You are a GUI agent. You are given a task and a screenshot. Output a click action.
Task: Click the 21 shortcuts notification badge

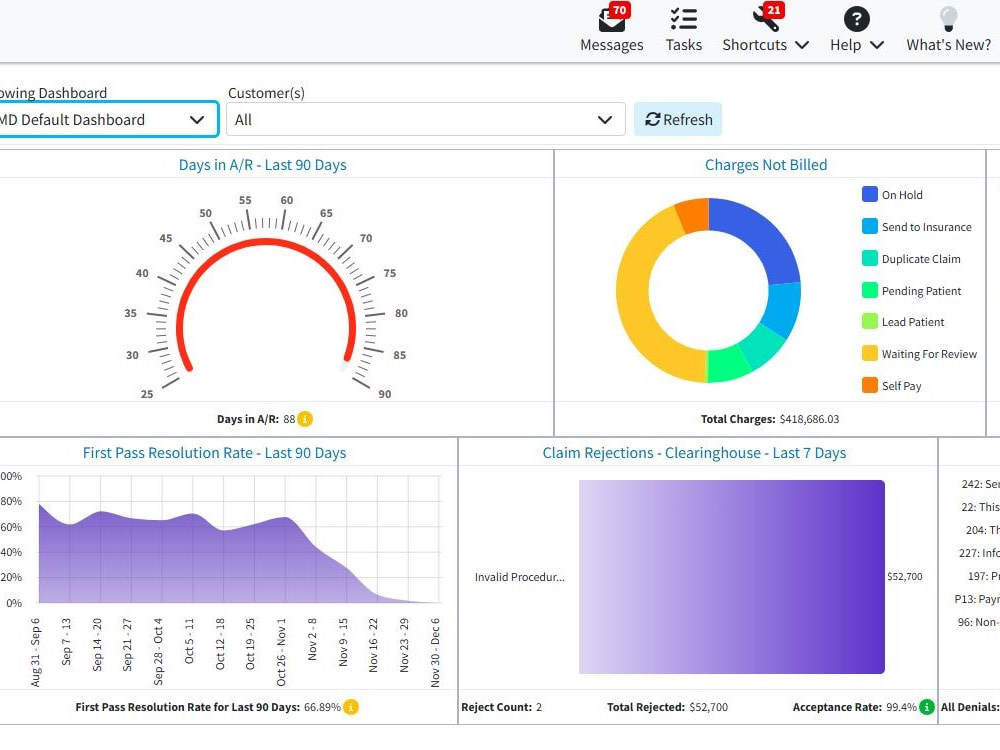pos(774,10)
